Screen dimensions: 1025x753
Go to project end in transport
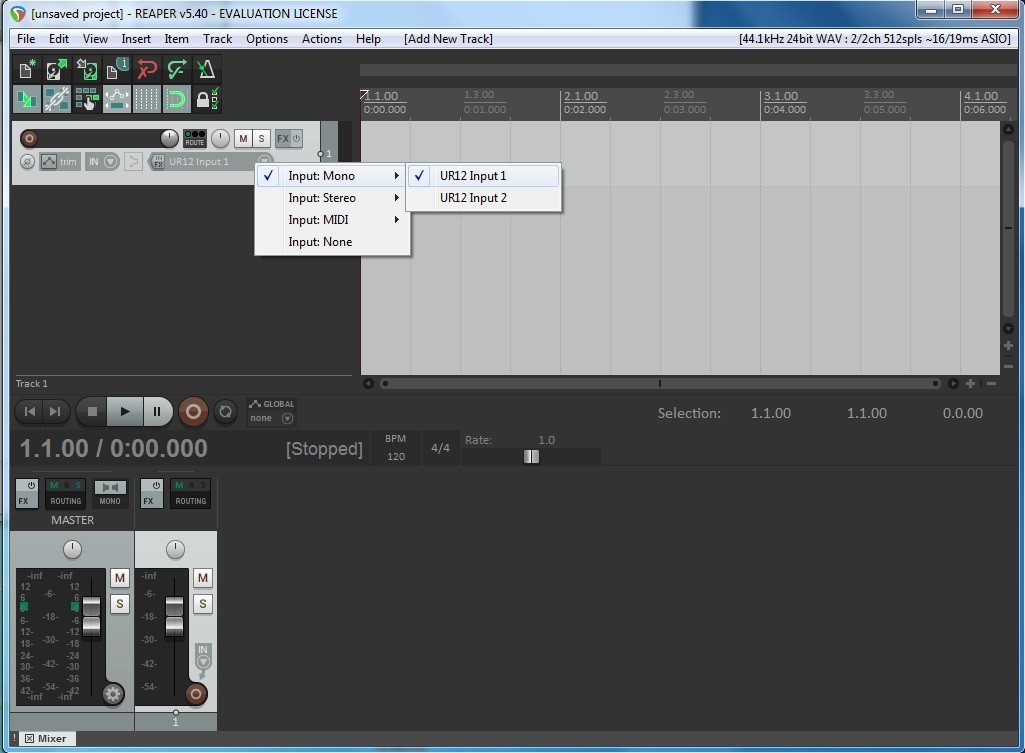tap(56, 412)
